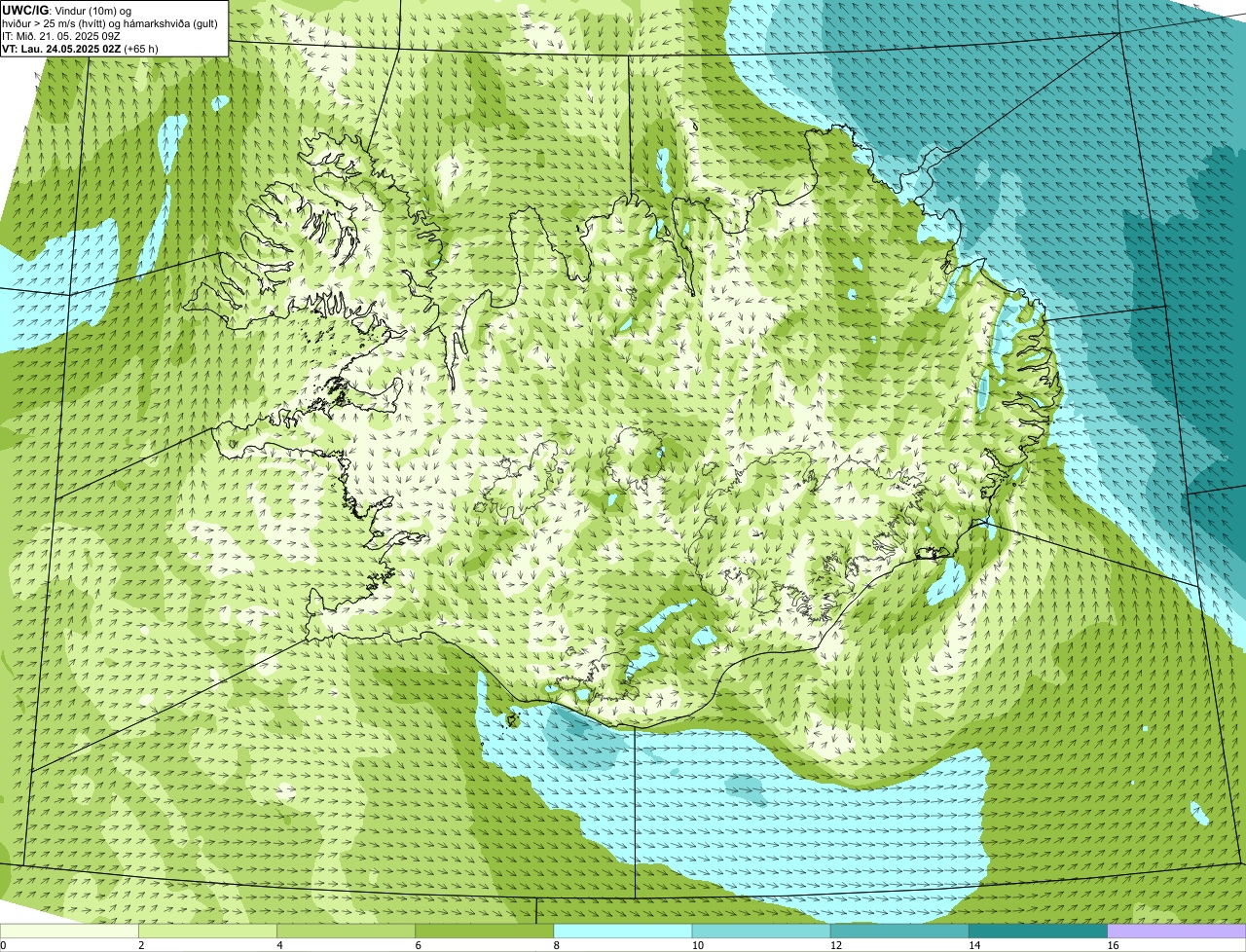
Task: Click the legend tick label '16'
Action: click(1113, 945)
